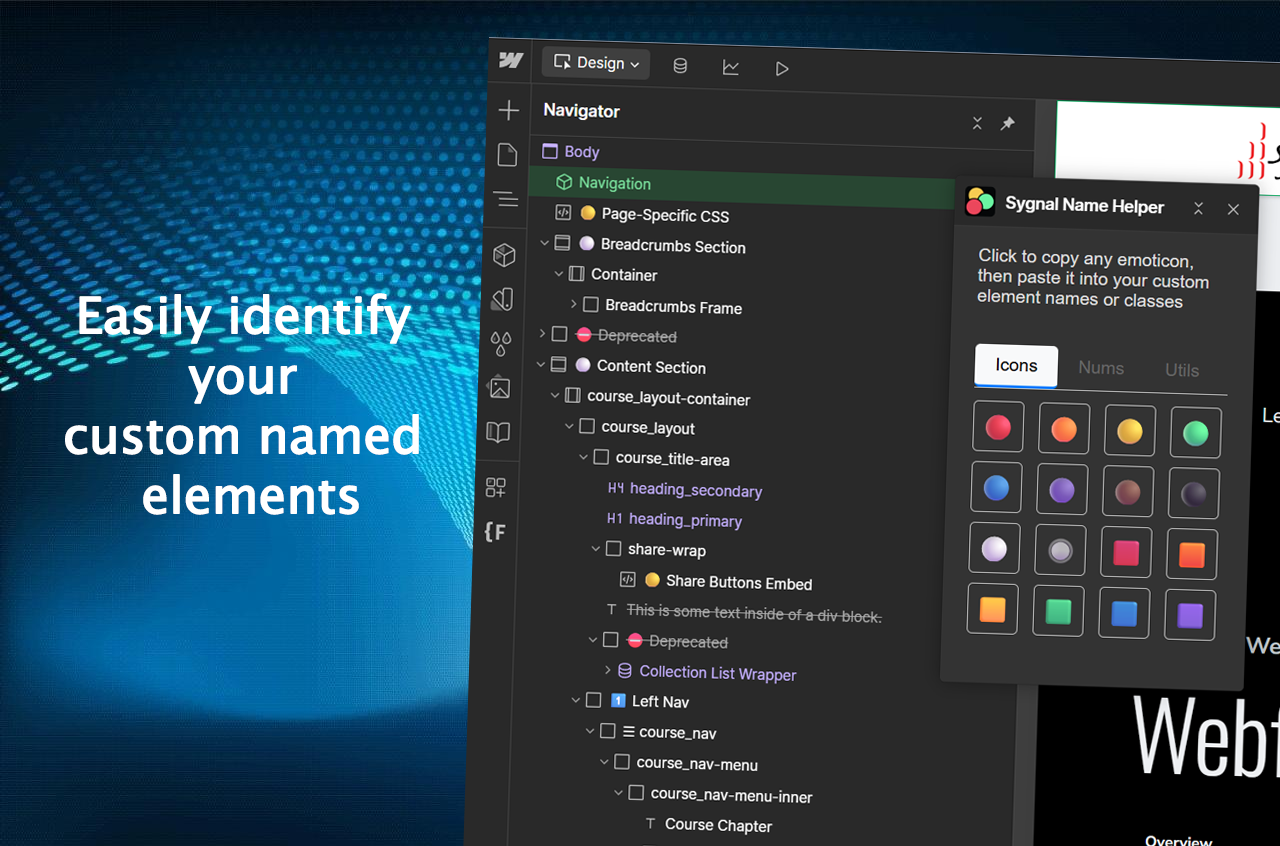This screenshot has height=846, width=1280.
Task: Copy the green square emoticon
Action: pyautogui.click(x=1058, y=611)
